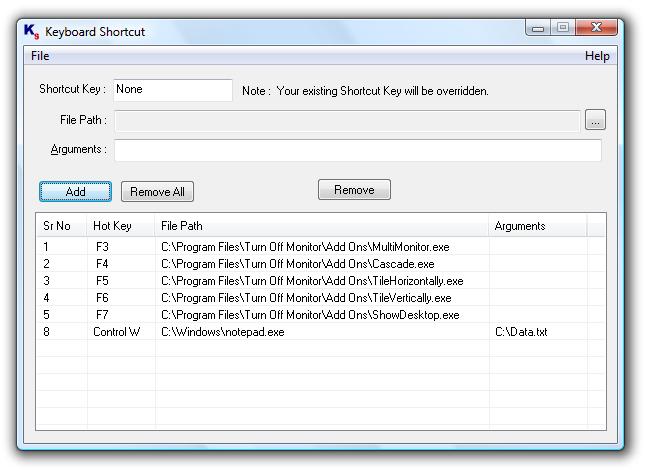Select the F5 TileHorizontally.exe row
Viewport: 647px width, 470px height.
point(321,281)
